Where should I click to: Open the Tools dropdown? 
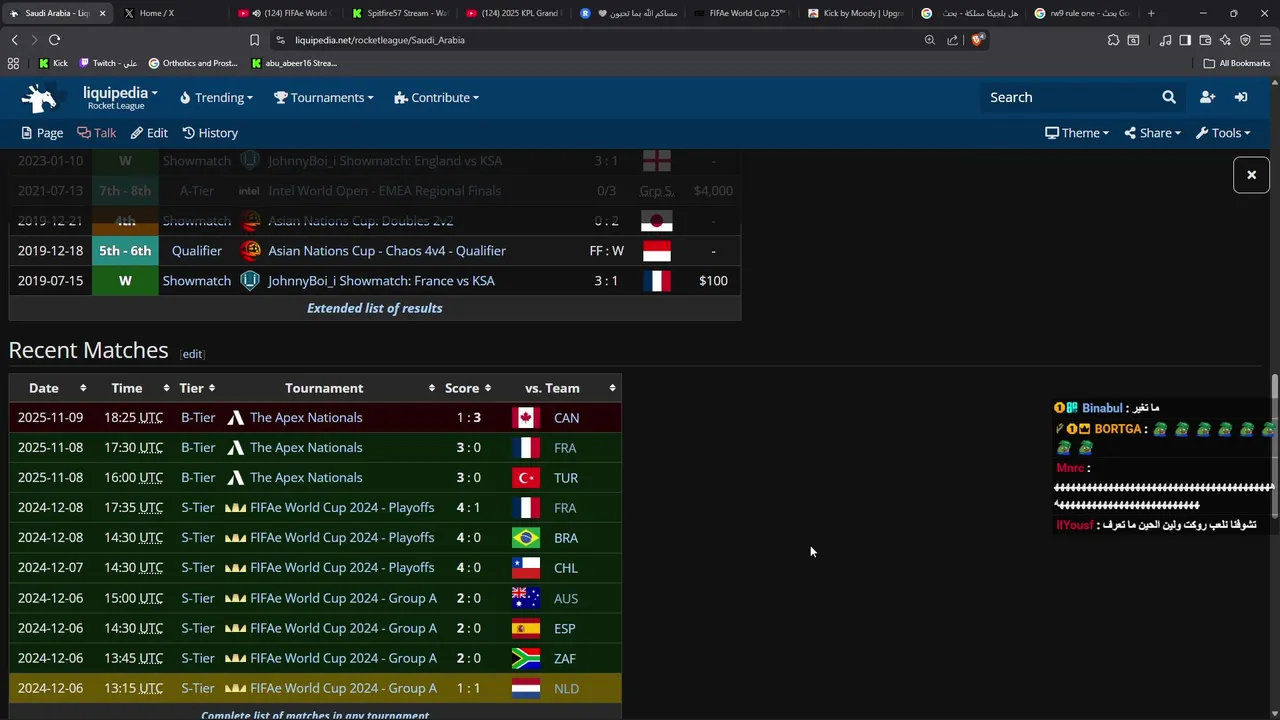[x=1223, y=133]
